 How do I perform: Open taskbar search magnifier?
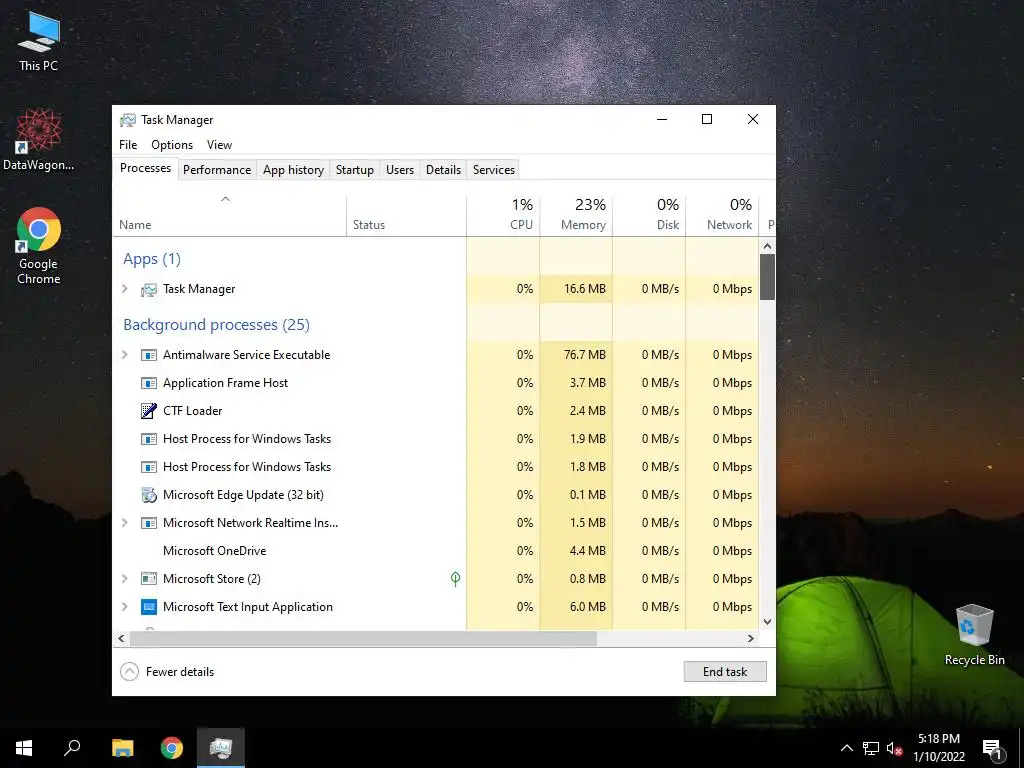72,748
